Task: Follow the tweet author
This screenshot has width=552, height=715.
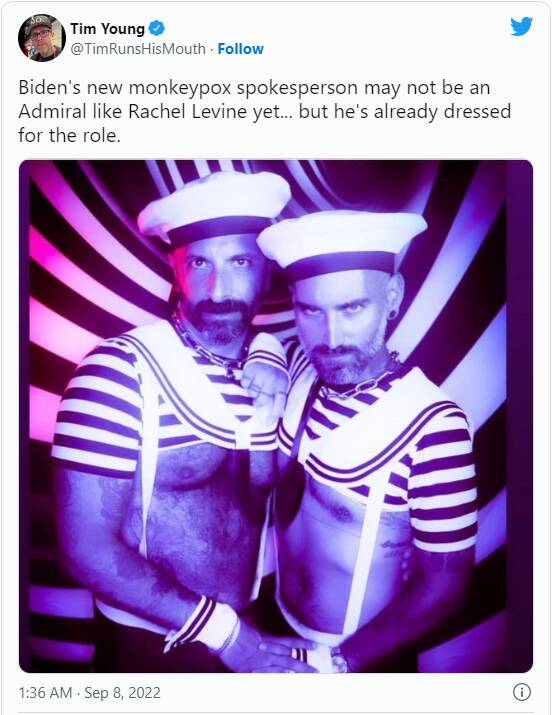Action: pyautogui.click(x=240, y=49)
